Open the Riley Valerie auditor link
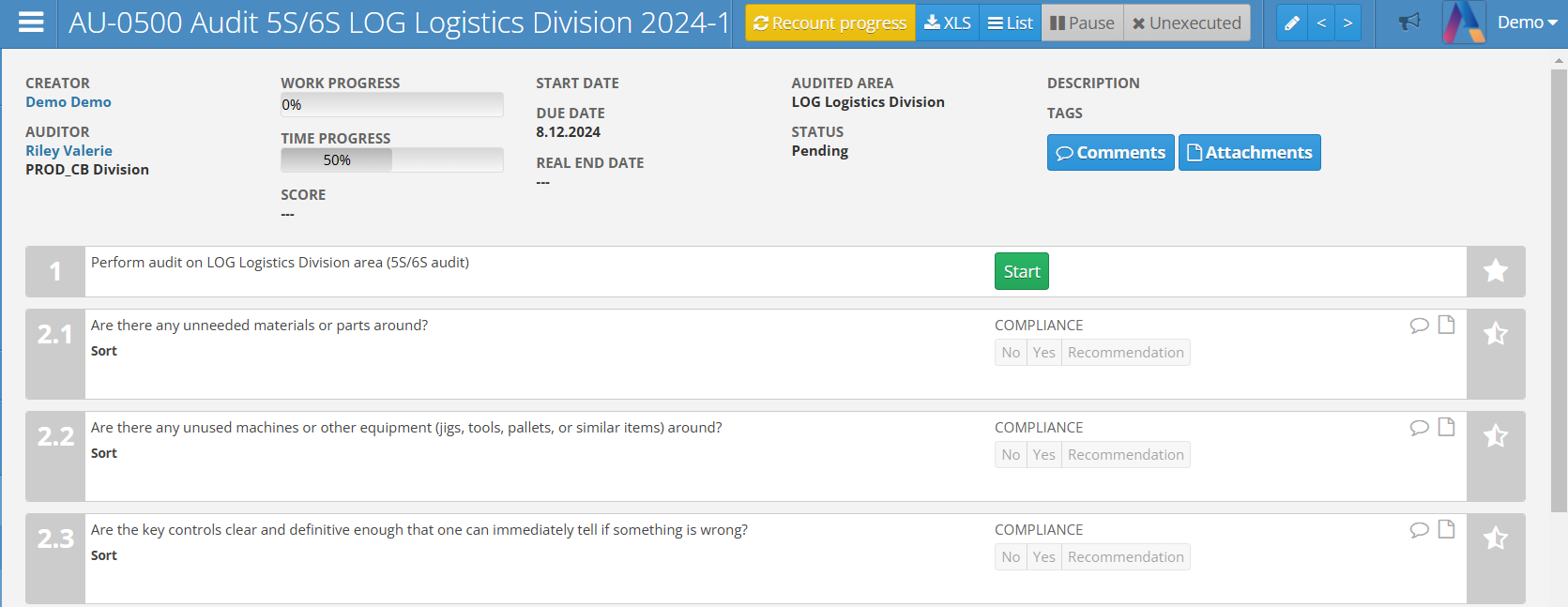 pyautogui.click(x=69, y=151)
